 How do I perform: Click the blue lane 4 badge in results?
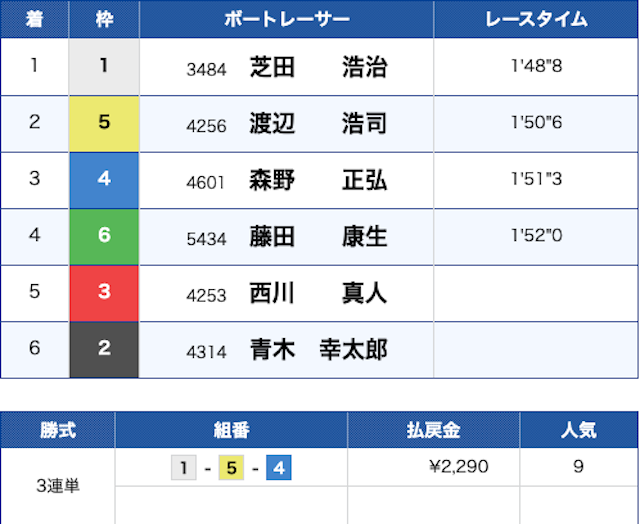point(104,180)
